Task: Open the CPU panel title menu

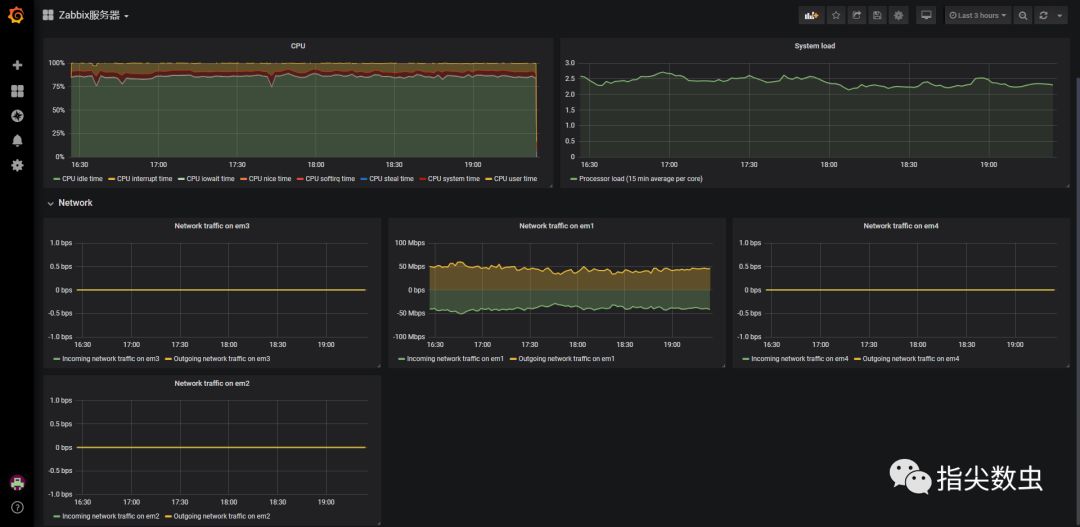Action: [x=298, y=46]
